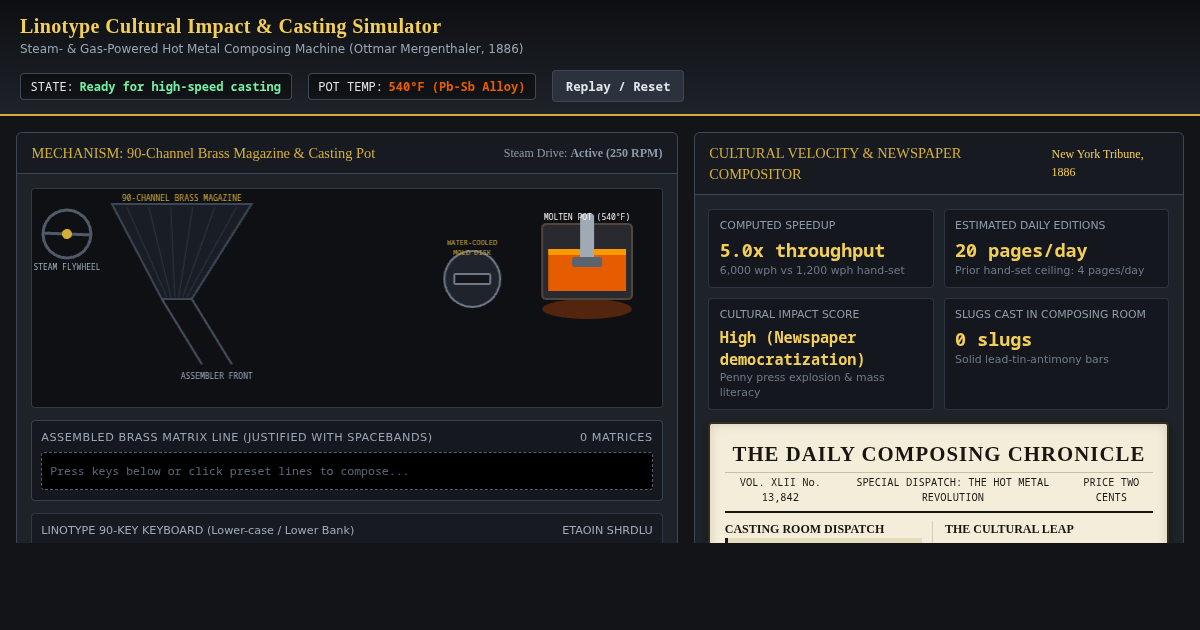Click the water-cooled mold disk

pyautogui.click(x=472, y=279)
